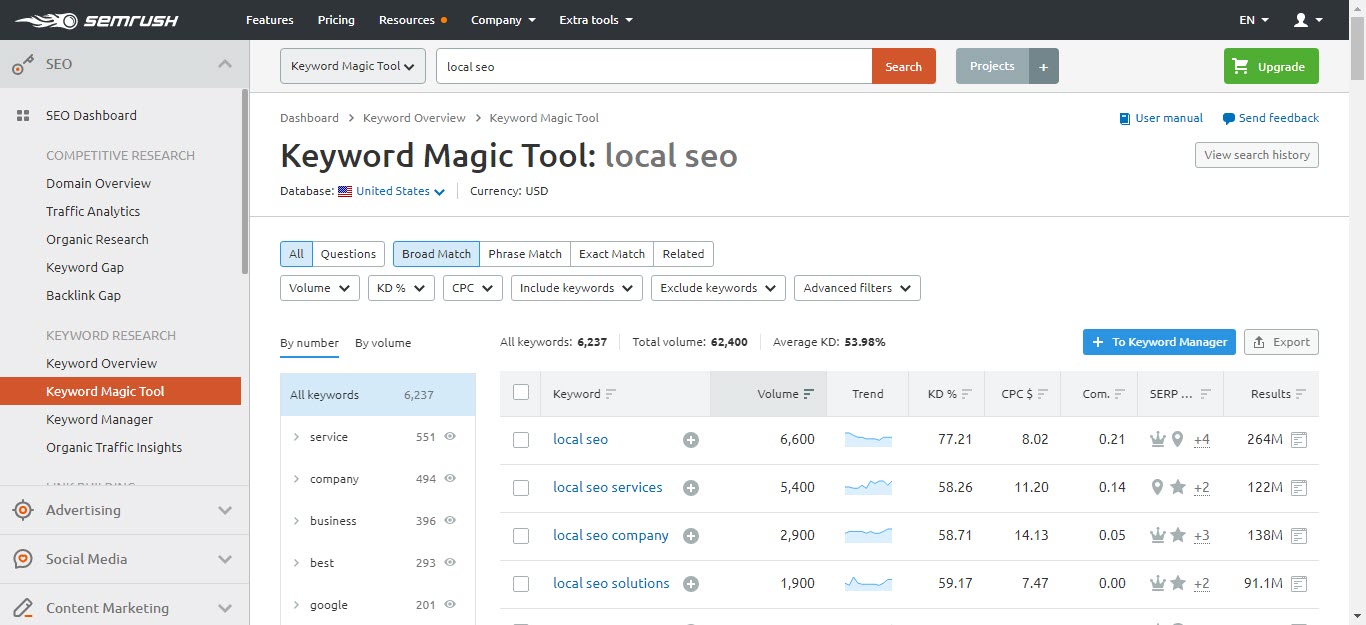Collapse the SEO sidebar section
The height and width of the screenshot is (625, 1366).
click(x=225, y=64)
